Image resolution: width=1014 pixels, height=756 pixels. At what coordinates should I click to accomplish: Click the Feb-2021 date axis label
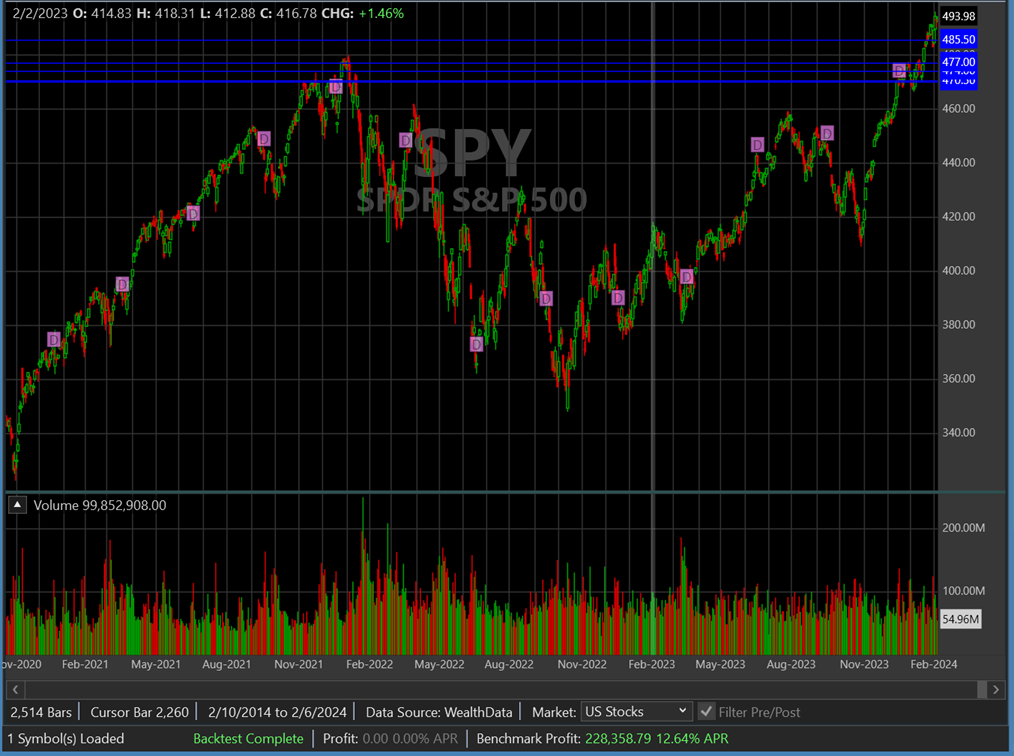pyautogui.click(x=85, y=664)
